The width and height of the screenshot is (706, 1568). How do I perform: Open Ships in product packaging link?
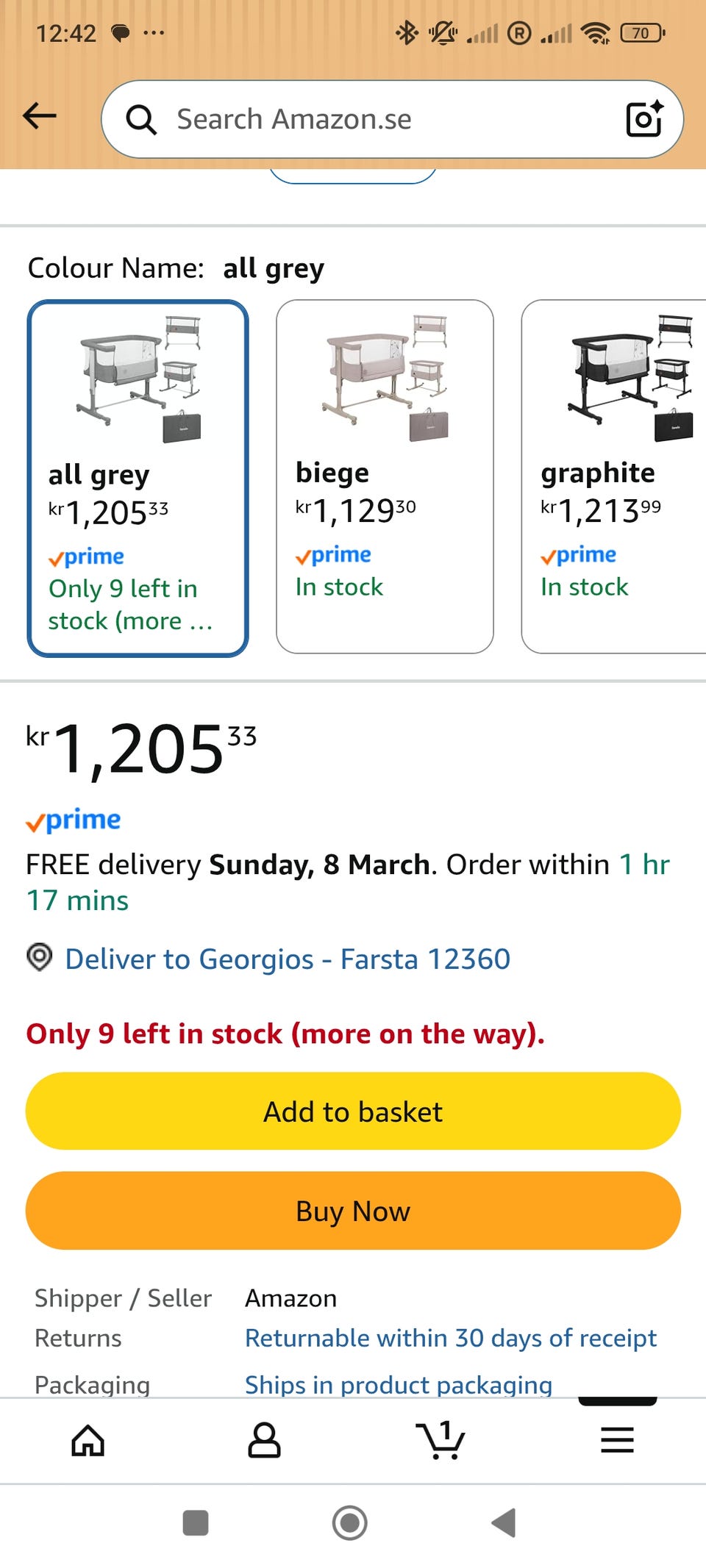point(399,1385)
